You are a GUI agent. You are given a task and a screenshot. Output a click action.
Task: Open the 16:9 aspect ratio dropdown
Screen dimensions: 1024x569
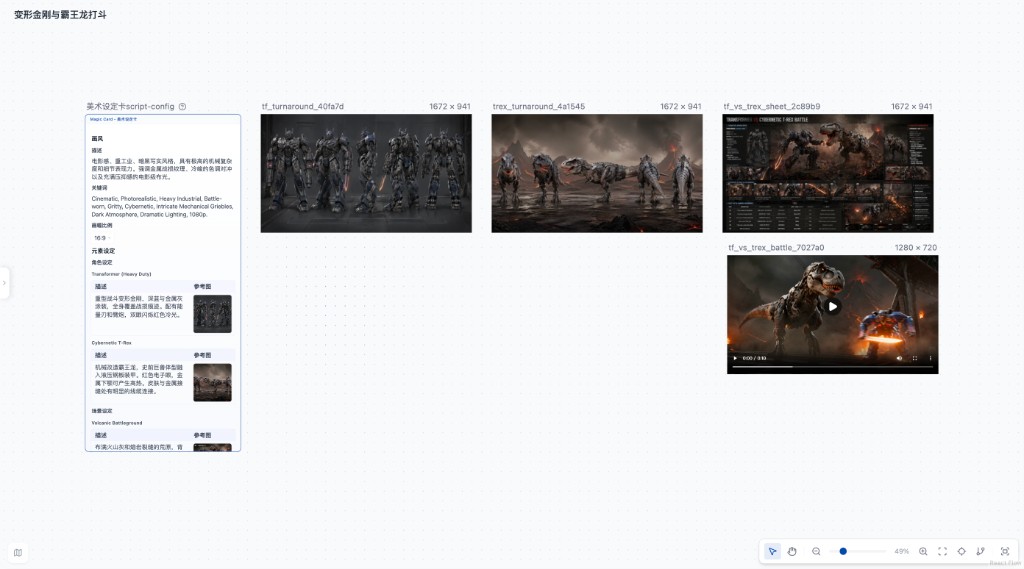pos(102,238)
